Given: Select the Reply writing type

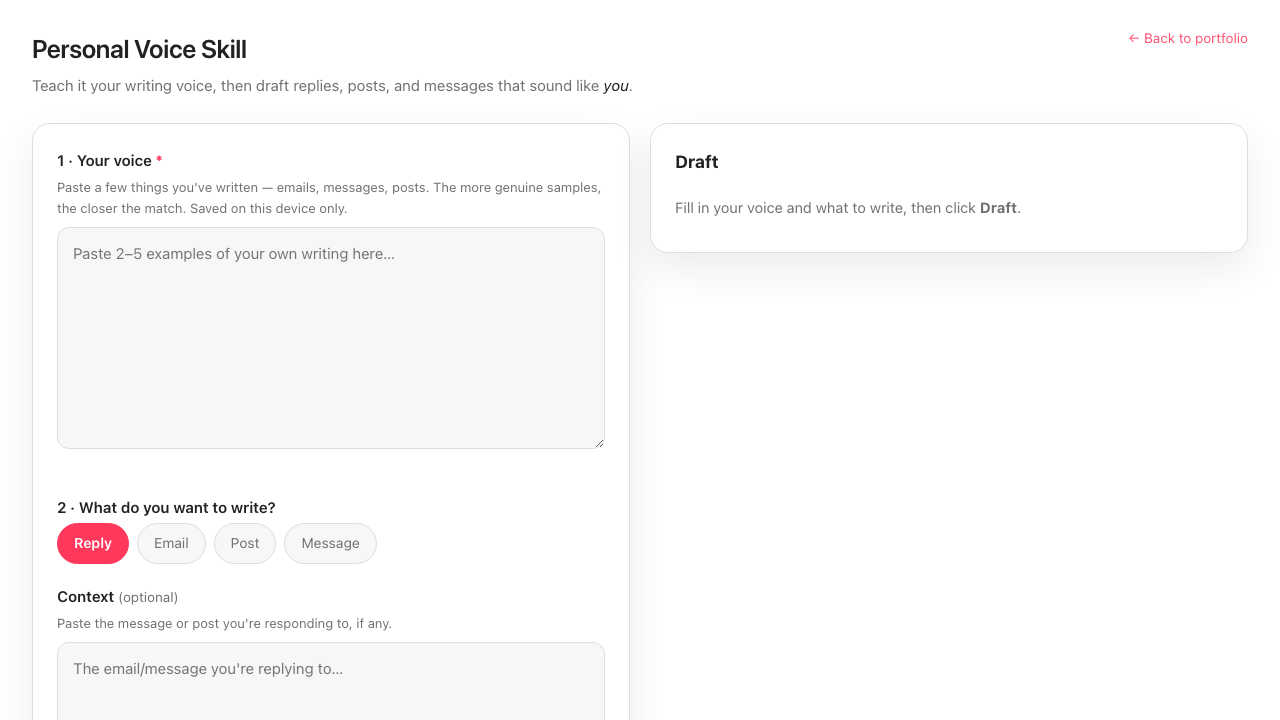Looking at the screenshot, I should tap(93, 543).
